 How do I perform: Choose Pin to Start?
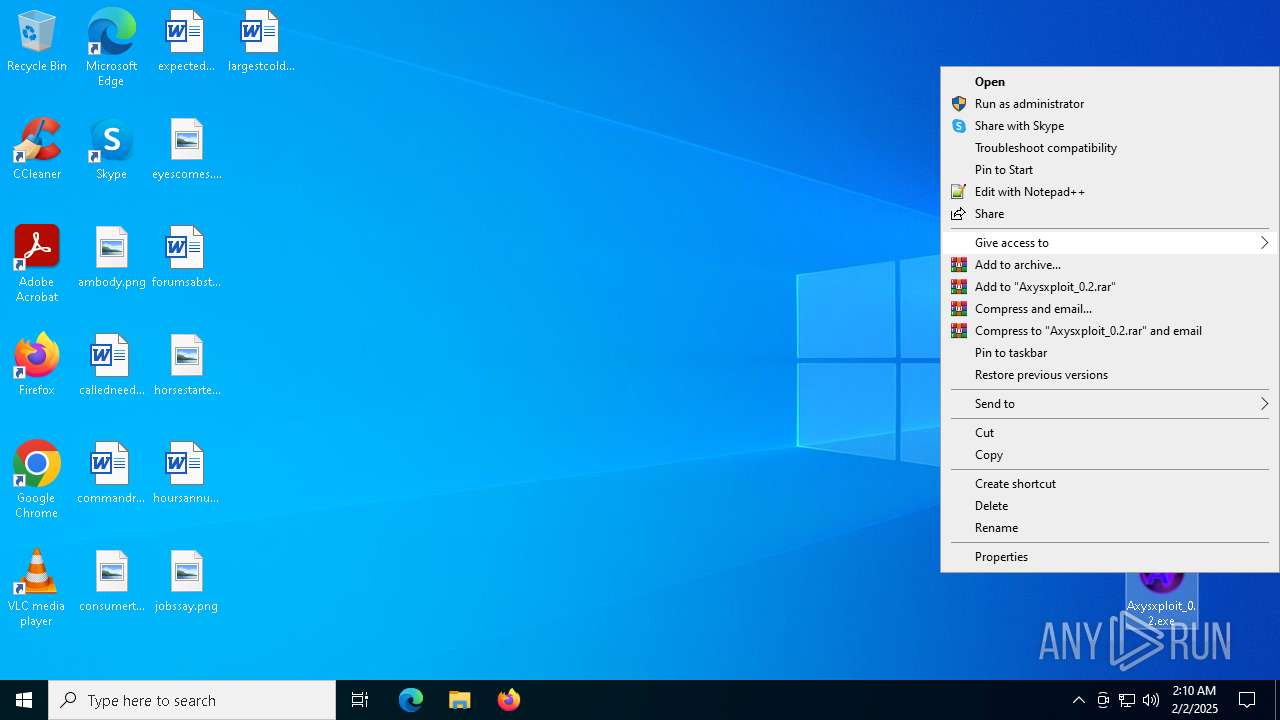(1110, 170)
